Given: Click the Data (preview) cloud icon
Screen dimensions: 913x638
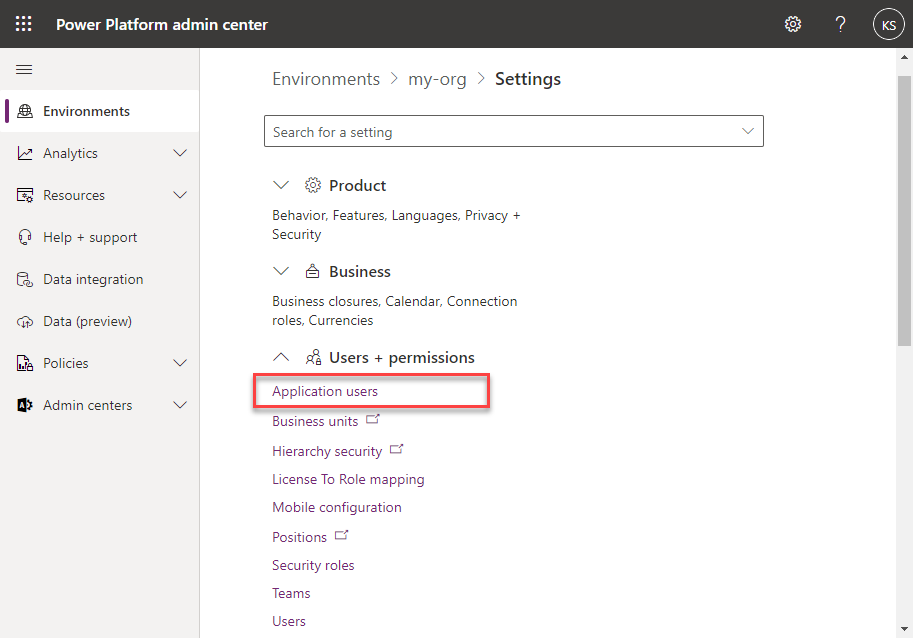Looking at the screenshot, I should [x=24, y=321].
